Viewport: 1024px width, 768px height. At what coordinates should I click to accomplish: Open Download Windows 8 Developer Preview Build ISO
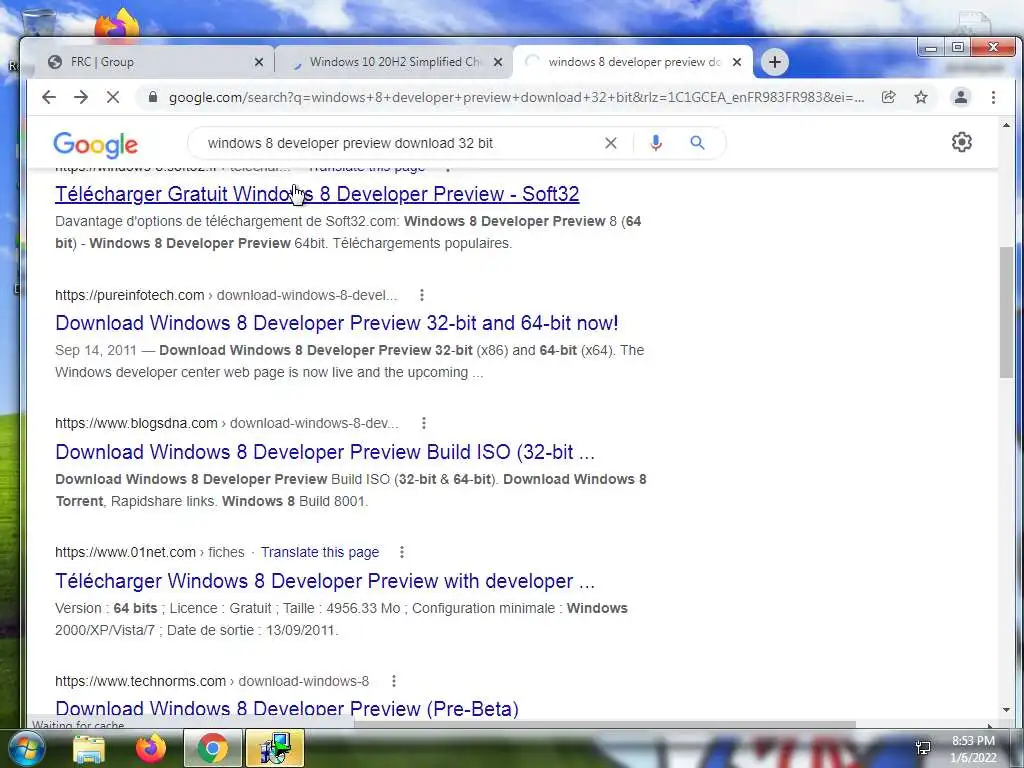click(x=325, y=452)
